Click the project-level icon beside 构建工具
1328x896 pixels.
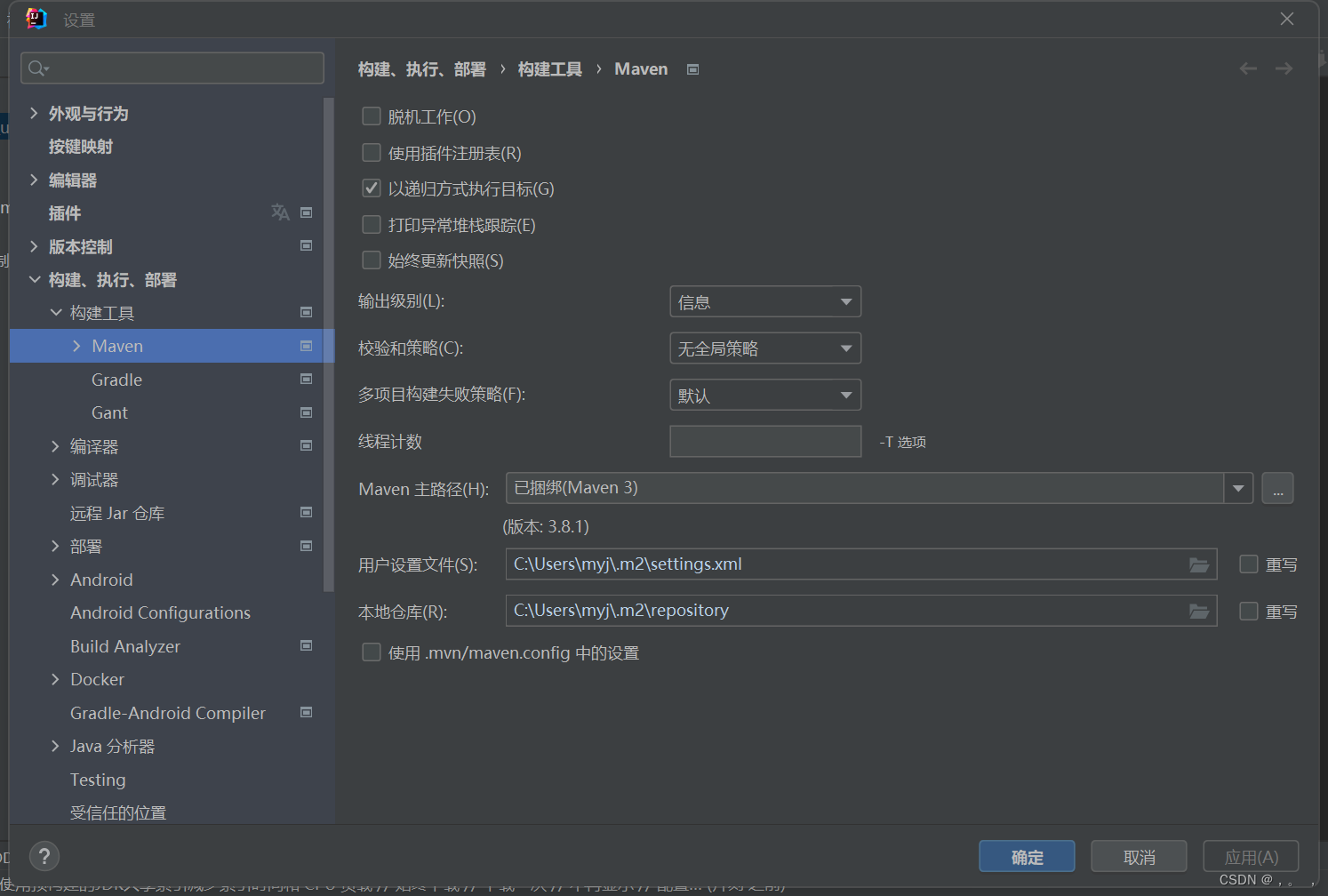(307, 312)
